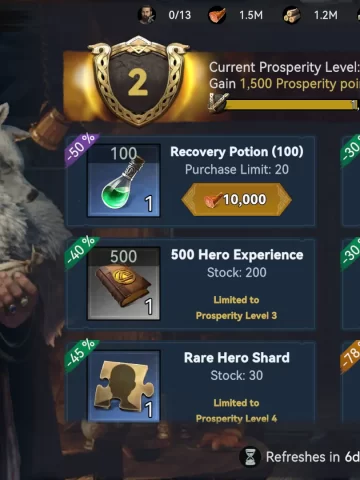
Task: Buy Recovery Potion for 10,000 meat
Action: tap(237, 199)
